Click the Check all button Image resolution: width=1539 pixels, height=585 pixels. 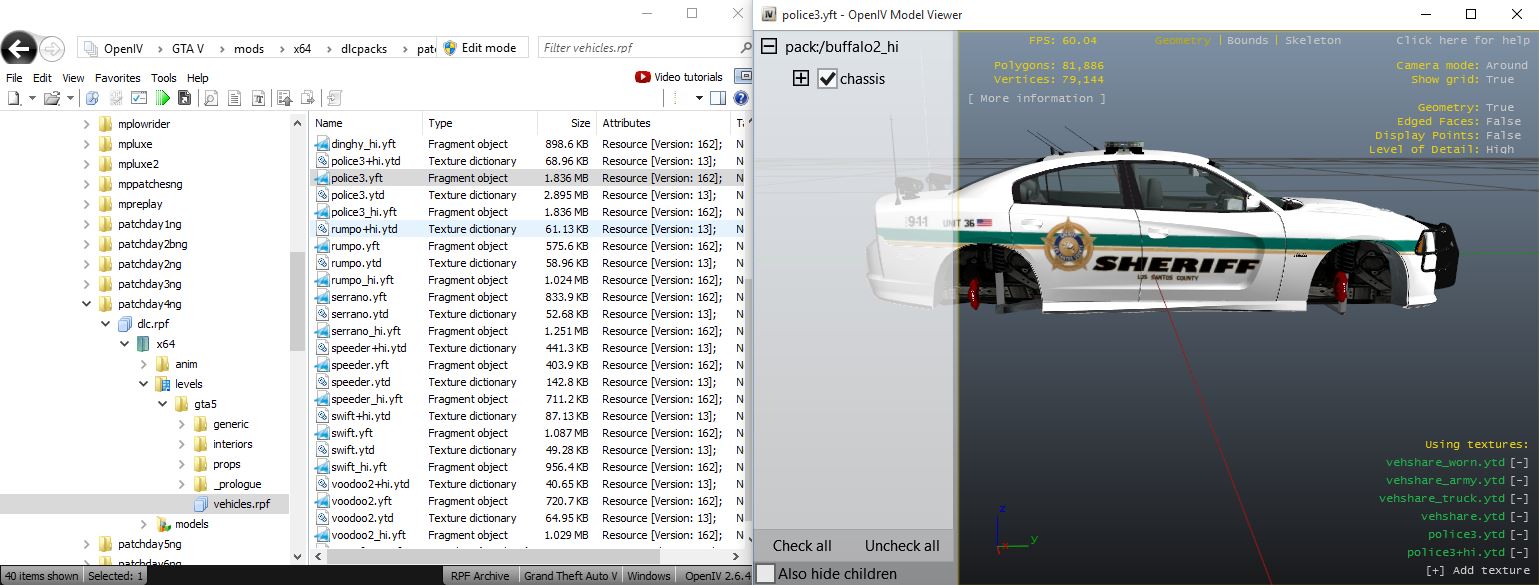coord(802,545)
